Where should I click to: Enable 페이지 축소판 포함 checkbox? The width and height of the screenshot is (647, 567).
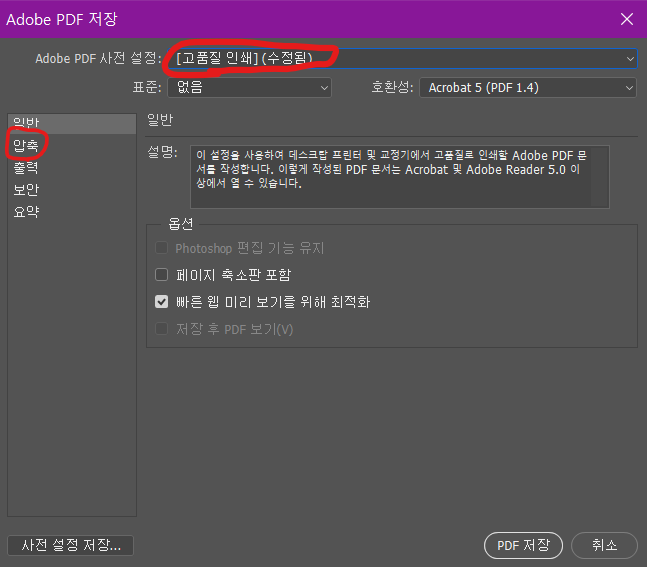(x=161, y=275)
